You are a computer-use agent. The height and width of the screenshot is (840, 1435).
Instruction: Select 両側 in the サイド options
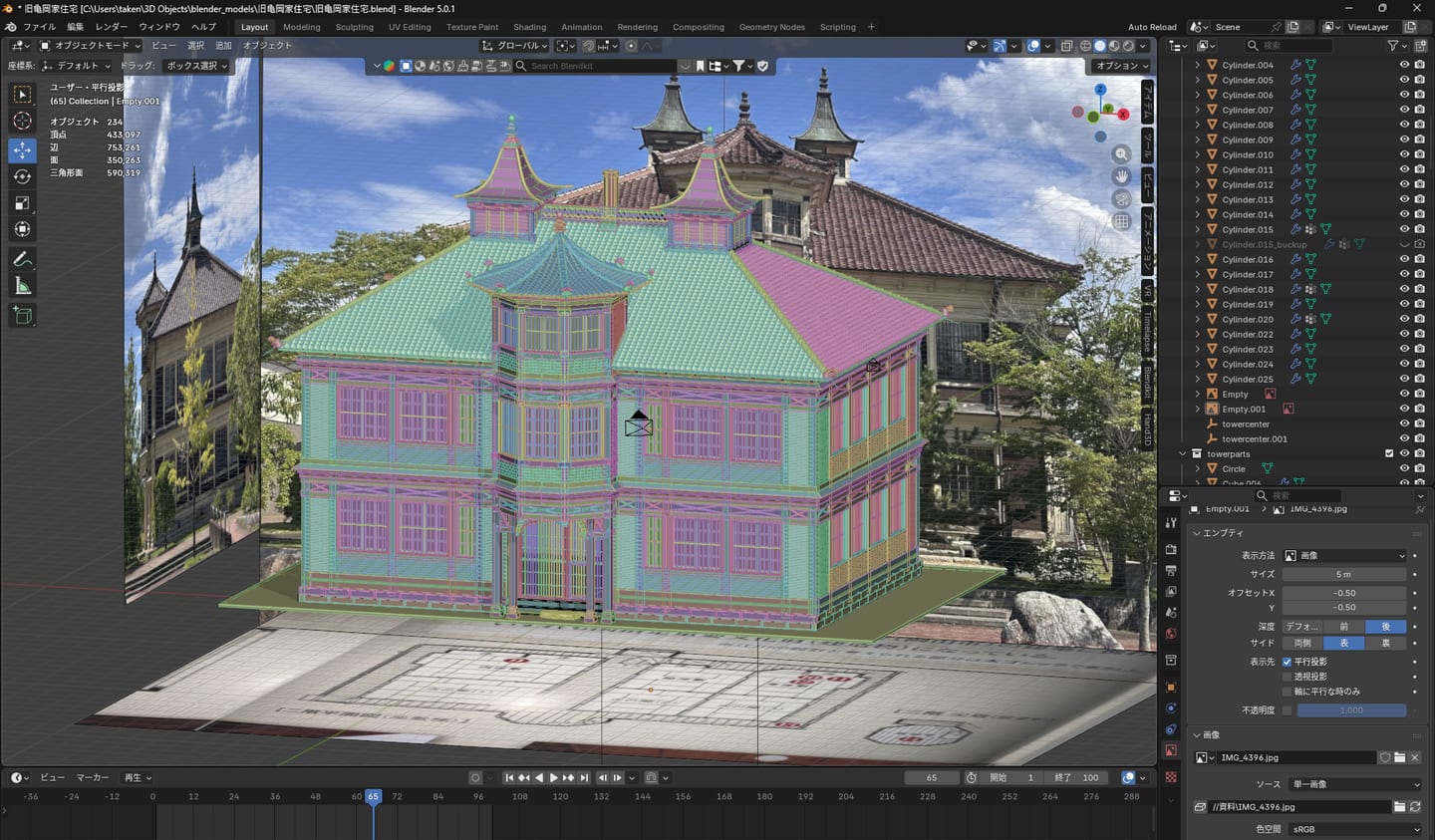1302,644
